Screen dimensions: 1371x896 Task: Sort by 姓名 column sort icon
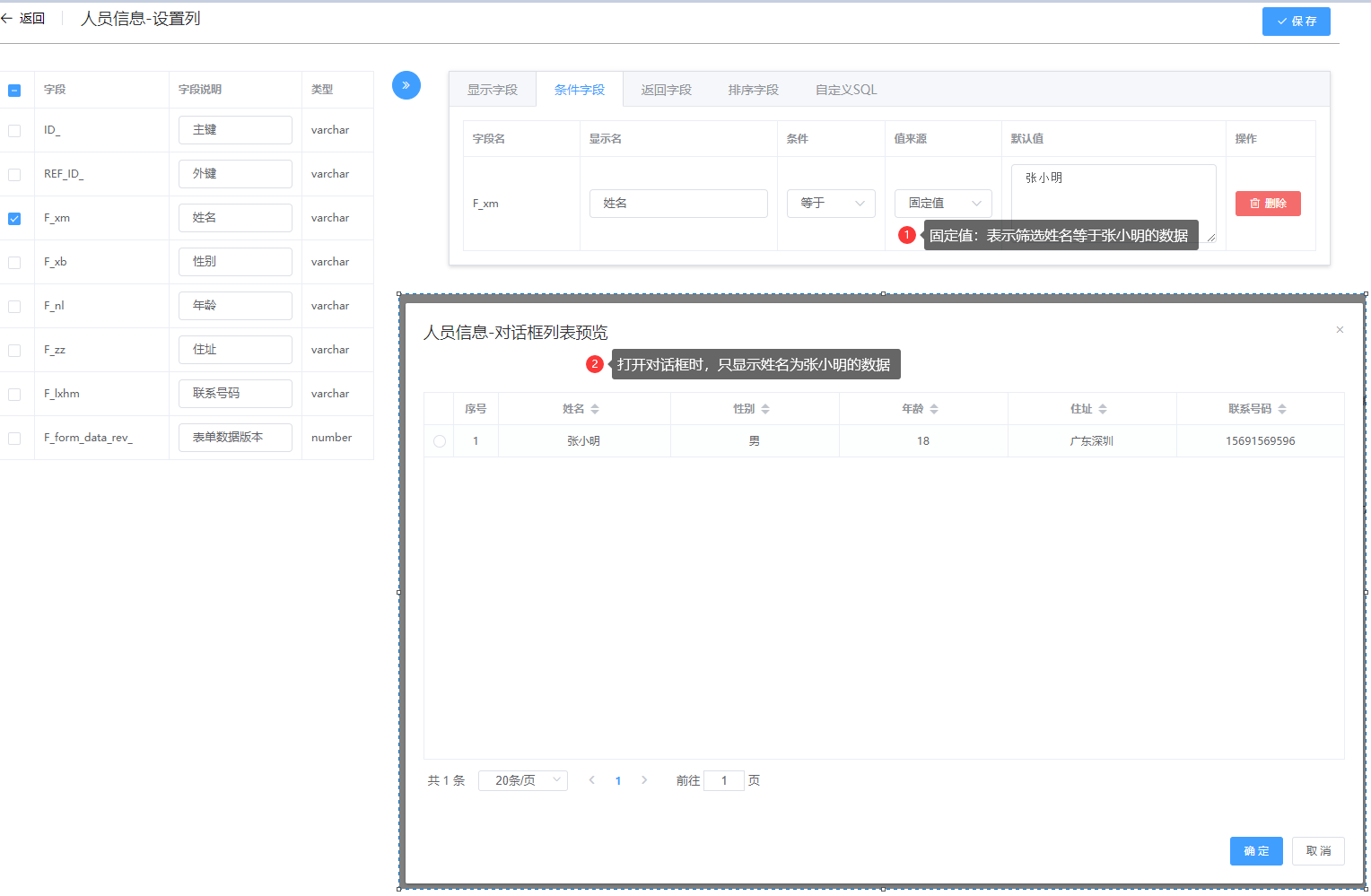click(595, 409)
